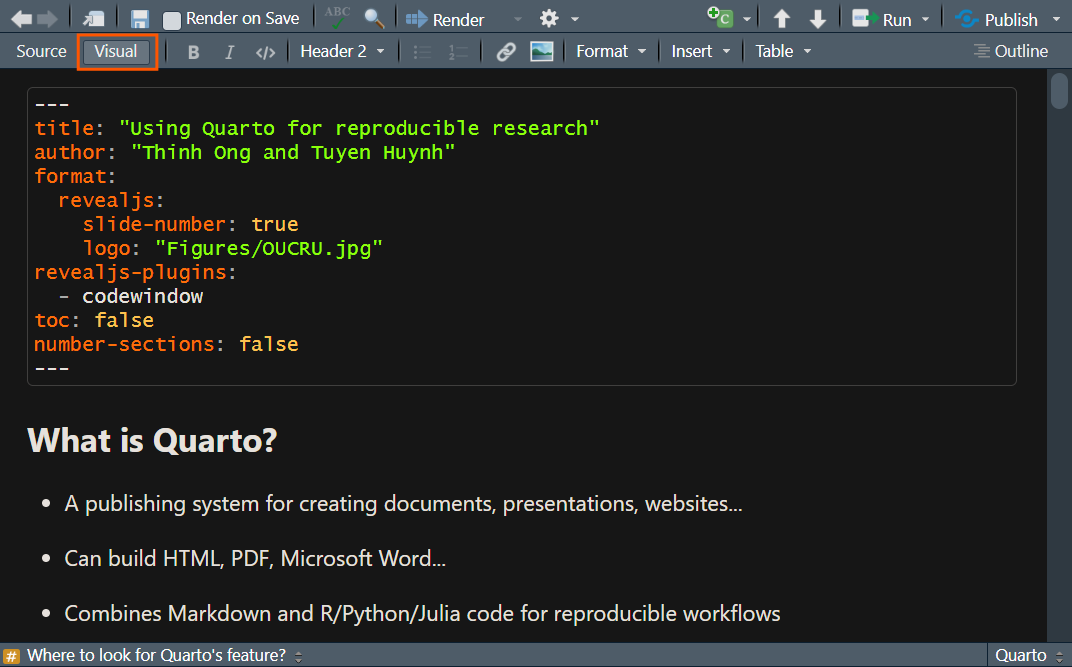Enable the Render on Save checkbox
Screen dimensions: 1072x667
(x=172, y=20)
